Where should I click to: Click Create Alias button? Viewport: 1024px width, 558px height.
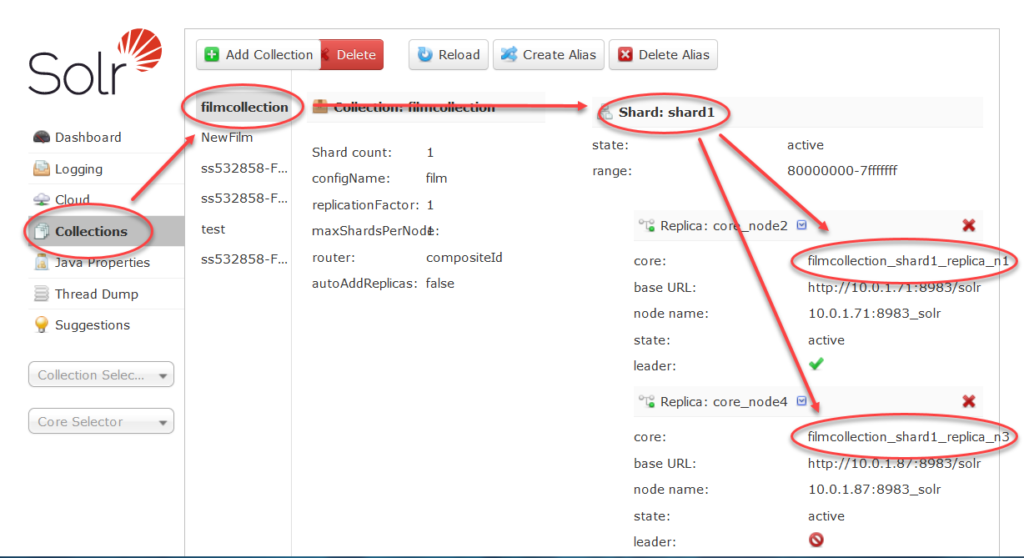pos(549,55)
